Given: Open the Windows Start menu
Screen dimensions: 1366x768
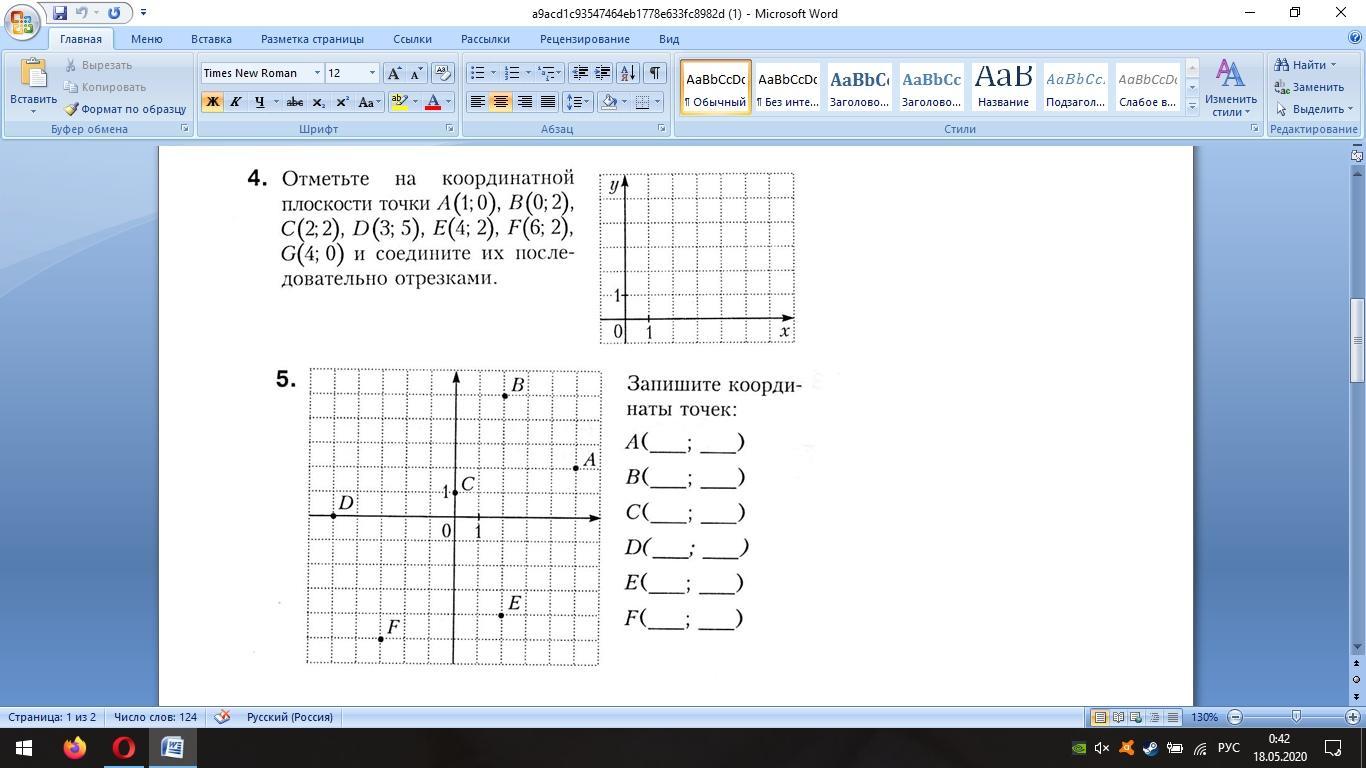Looking at the screenshot, I should click(24, 748).
